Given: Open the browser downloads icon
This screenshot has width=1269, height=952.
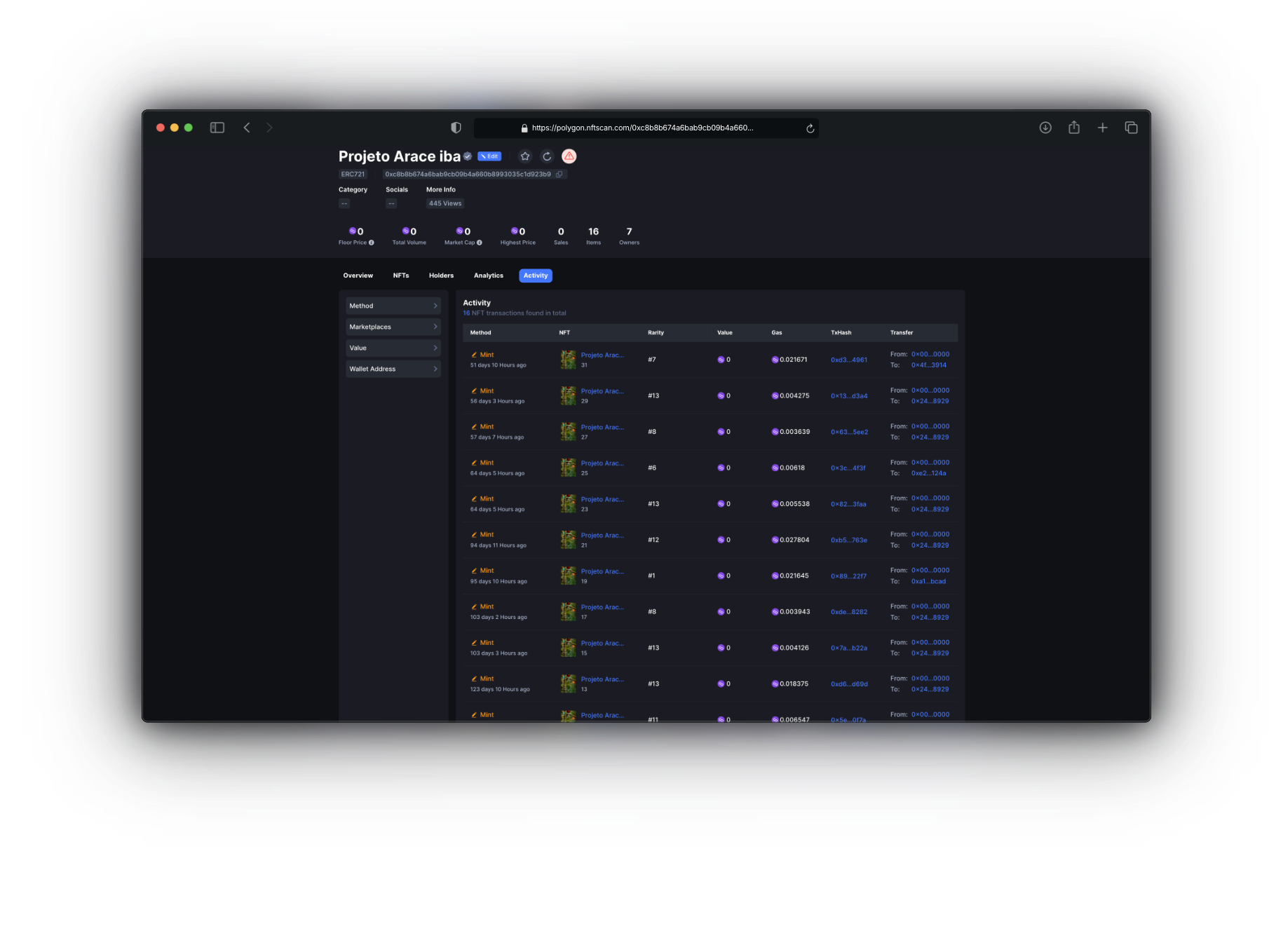Looking at the screenshot, I should (1045, 128).
